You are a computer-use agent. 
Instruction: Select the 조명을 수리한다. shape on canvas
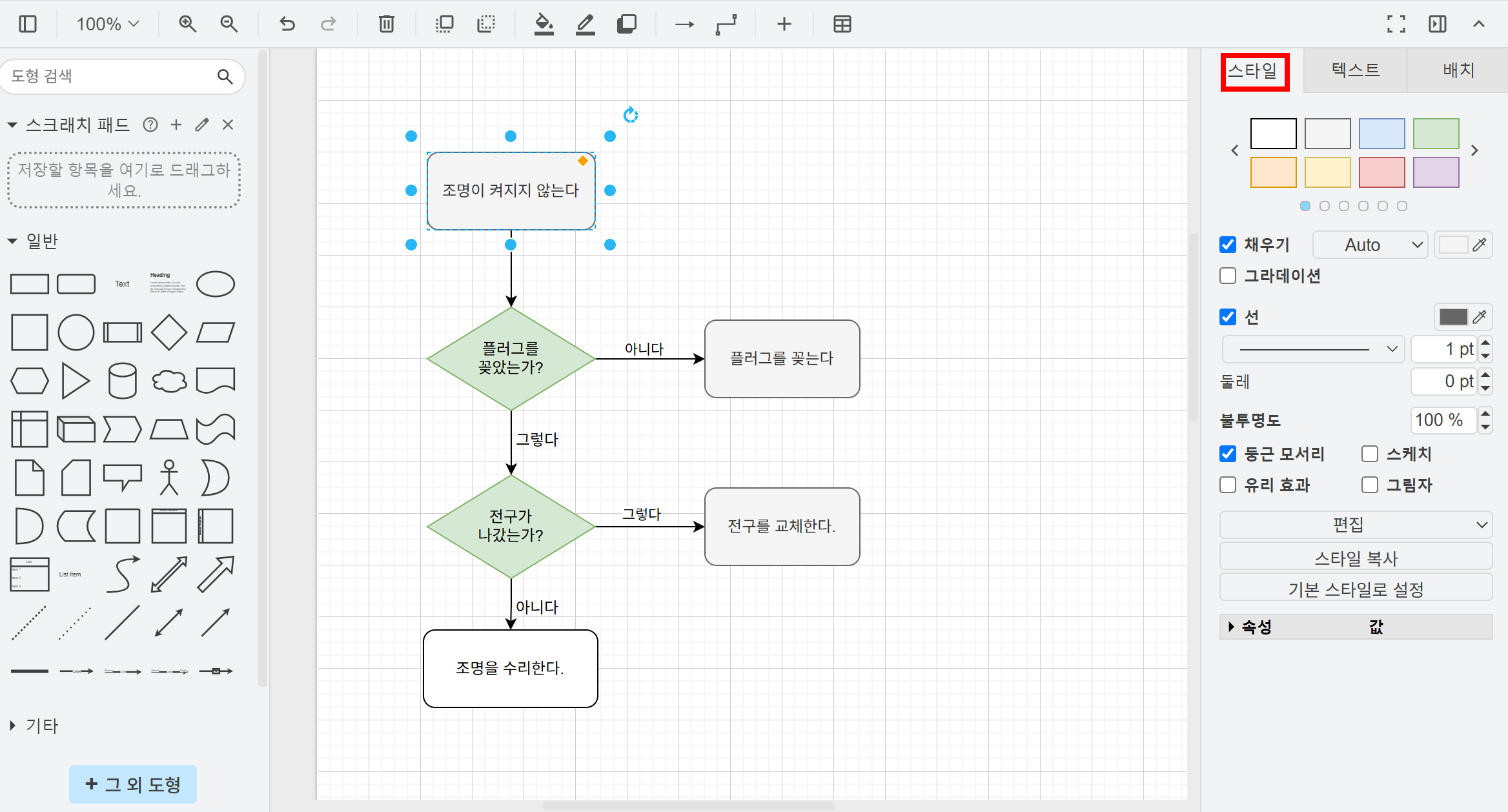[x=511, y=668]
